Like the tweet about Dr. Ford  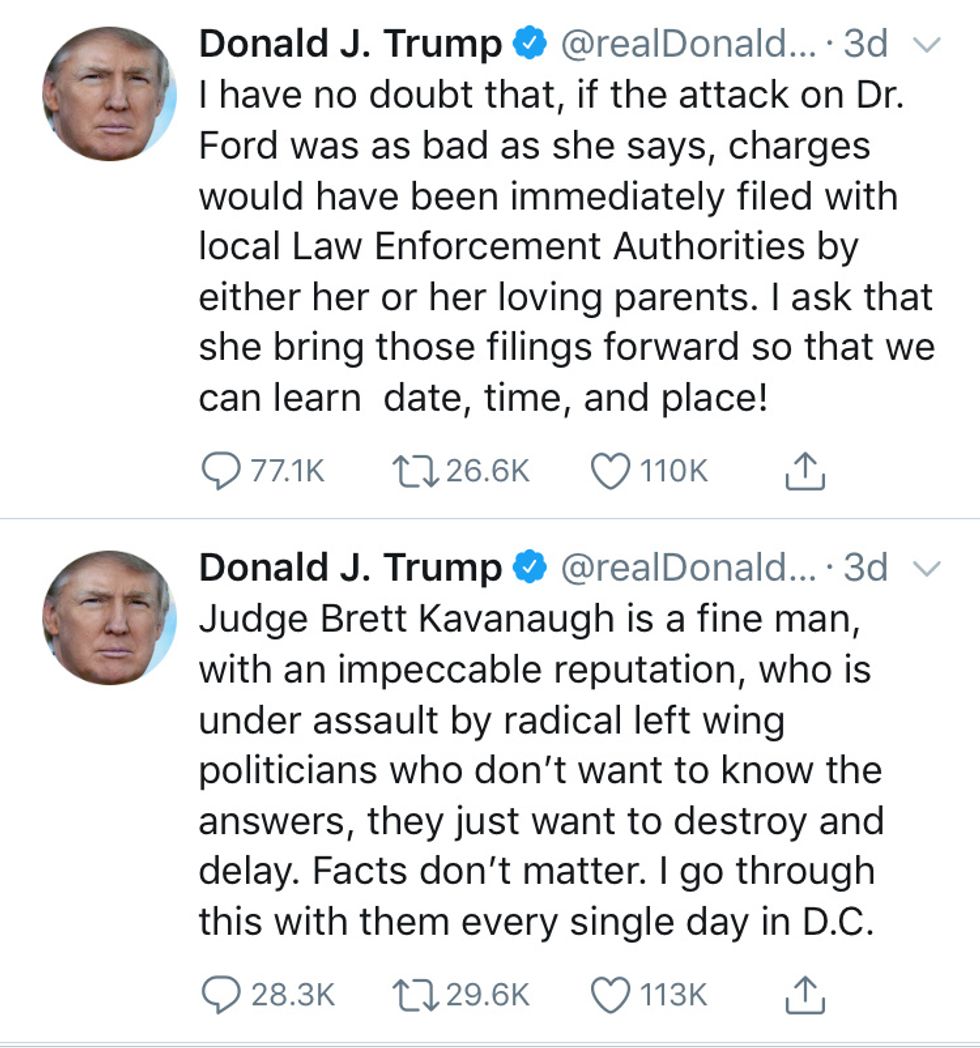click(x=611, y=471)
